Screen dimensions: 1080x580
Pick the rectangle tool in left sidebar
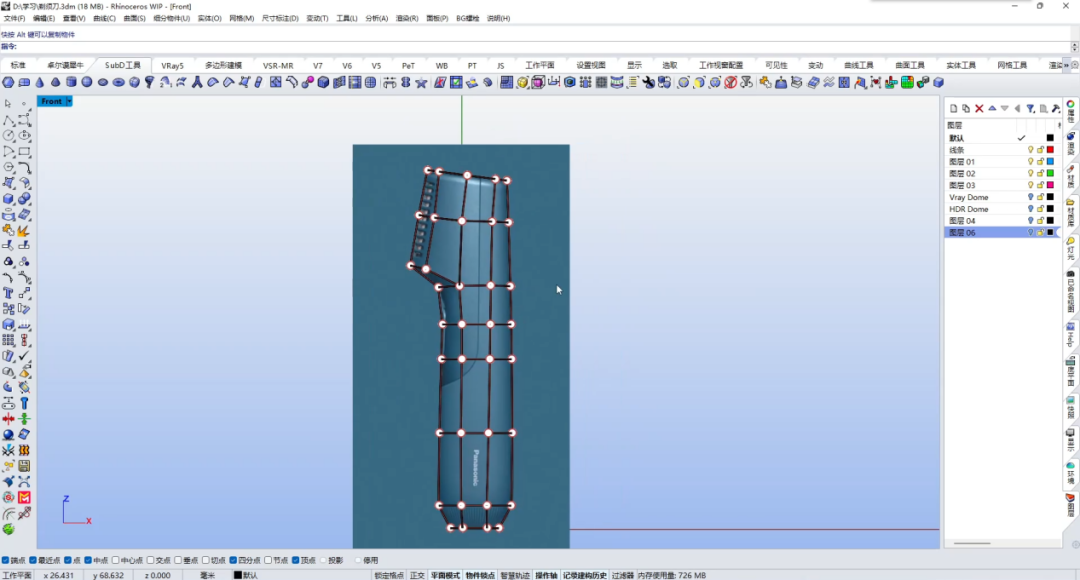coord(24,152)
